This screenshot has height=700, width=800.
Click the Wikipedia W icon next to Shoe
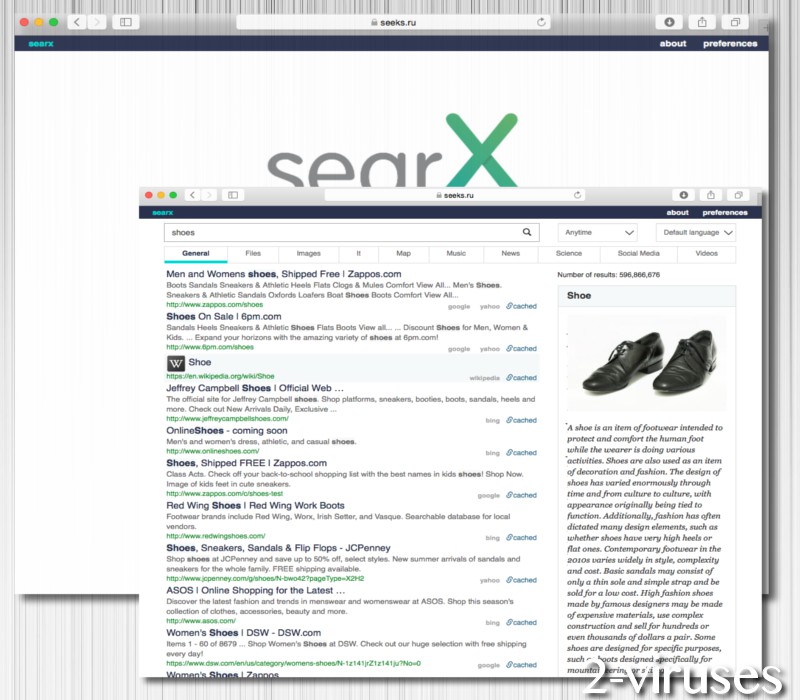(x=175, y=363)
